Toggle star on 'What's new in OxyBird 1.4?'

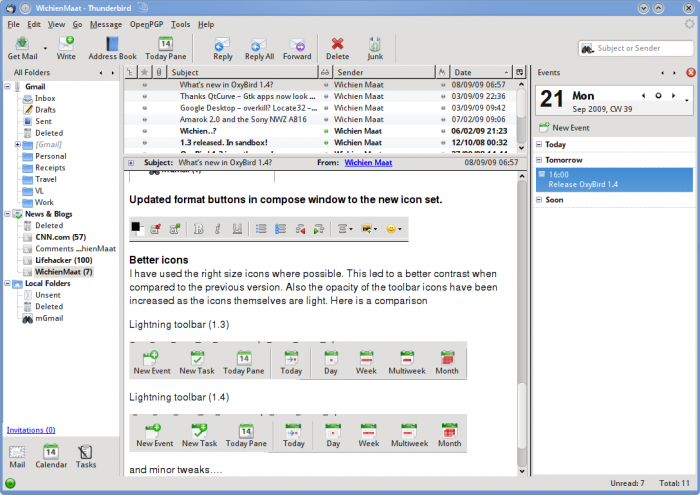pos(145,85)
